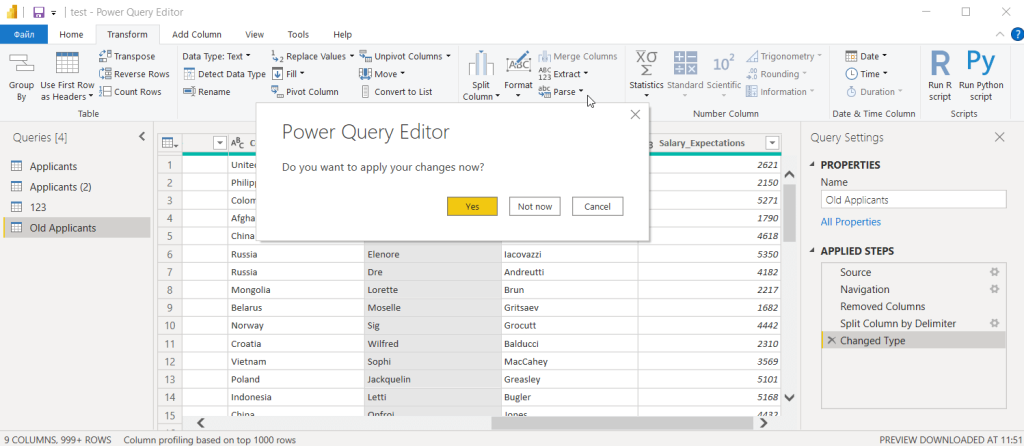Open the View ribbon tab
Viewport: 1024px width, 446px height.
255,34
